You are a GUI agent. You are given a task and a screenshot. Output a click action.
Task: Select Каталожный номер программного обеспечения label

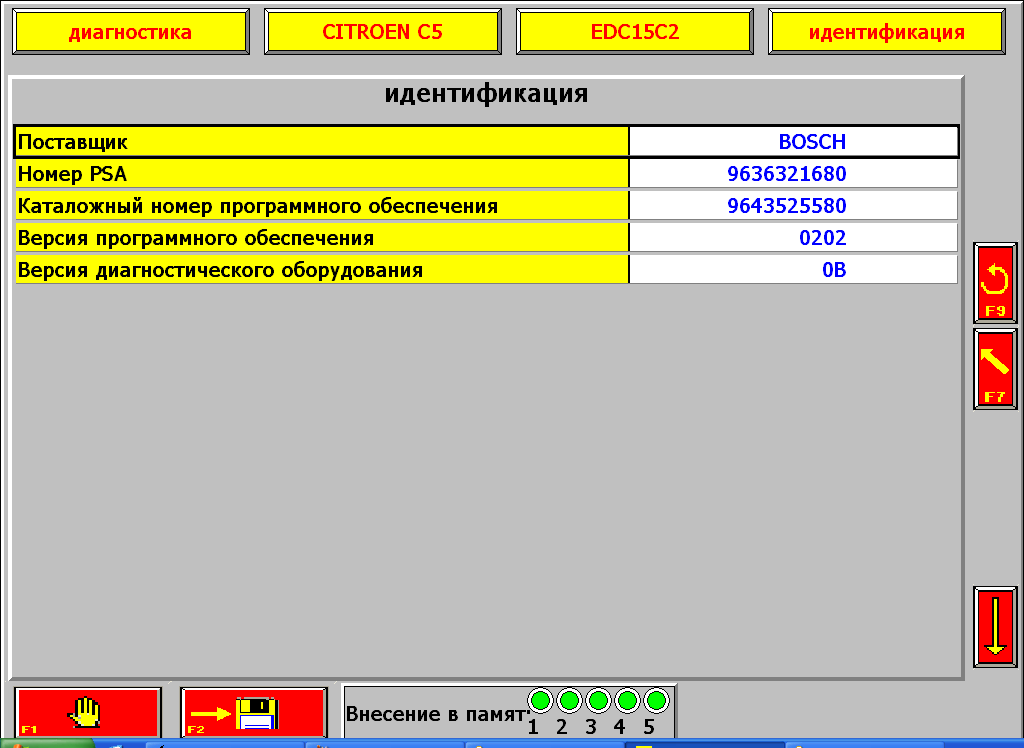322,206
